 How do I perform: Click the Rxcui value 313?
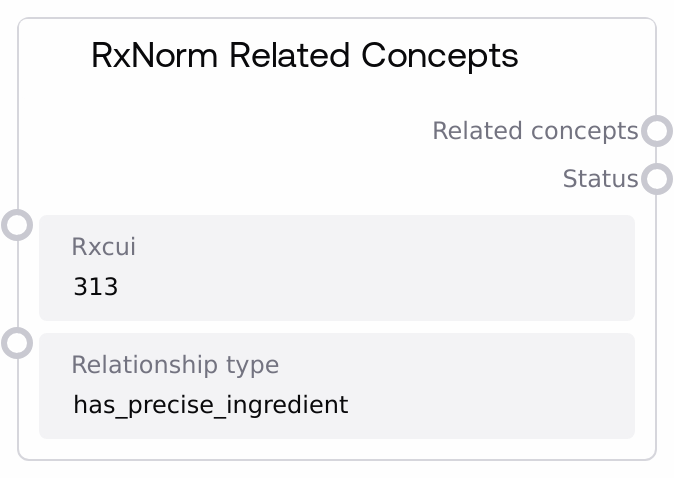point(95,288)
